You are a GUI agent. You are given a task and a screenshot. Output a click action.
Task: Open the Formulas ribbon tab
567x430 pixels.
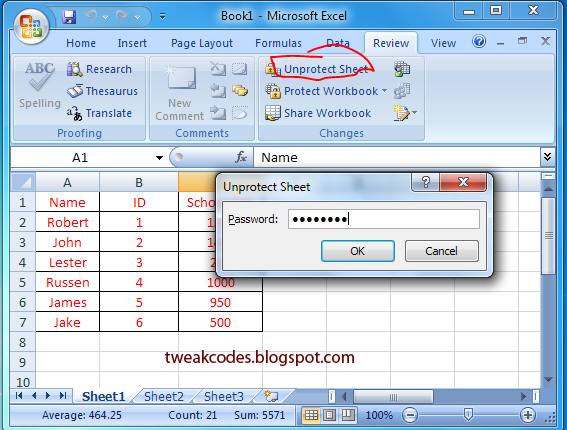[x=278, y=43]
